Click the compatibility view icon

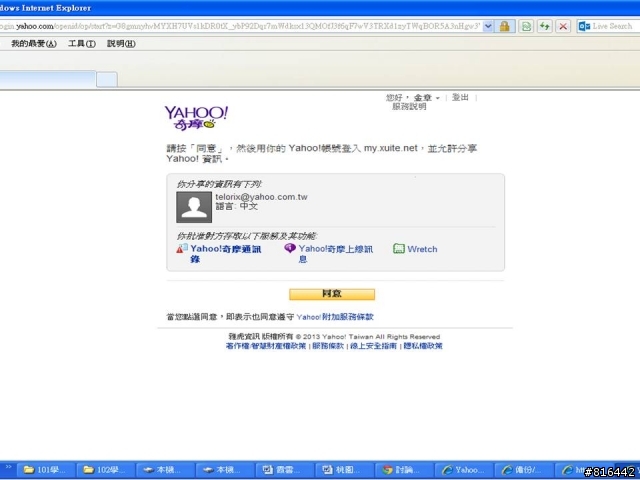click(526, 27)
